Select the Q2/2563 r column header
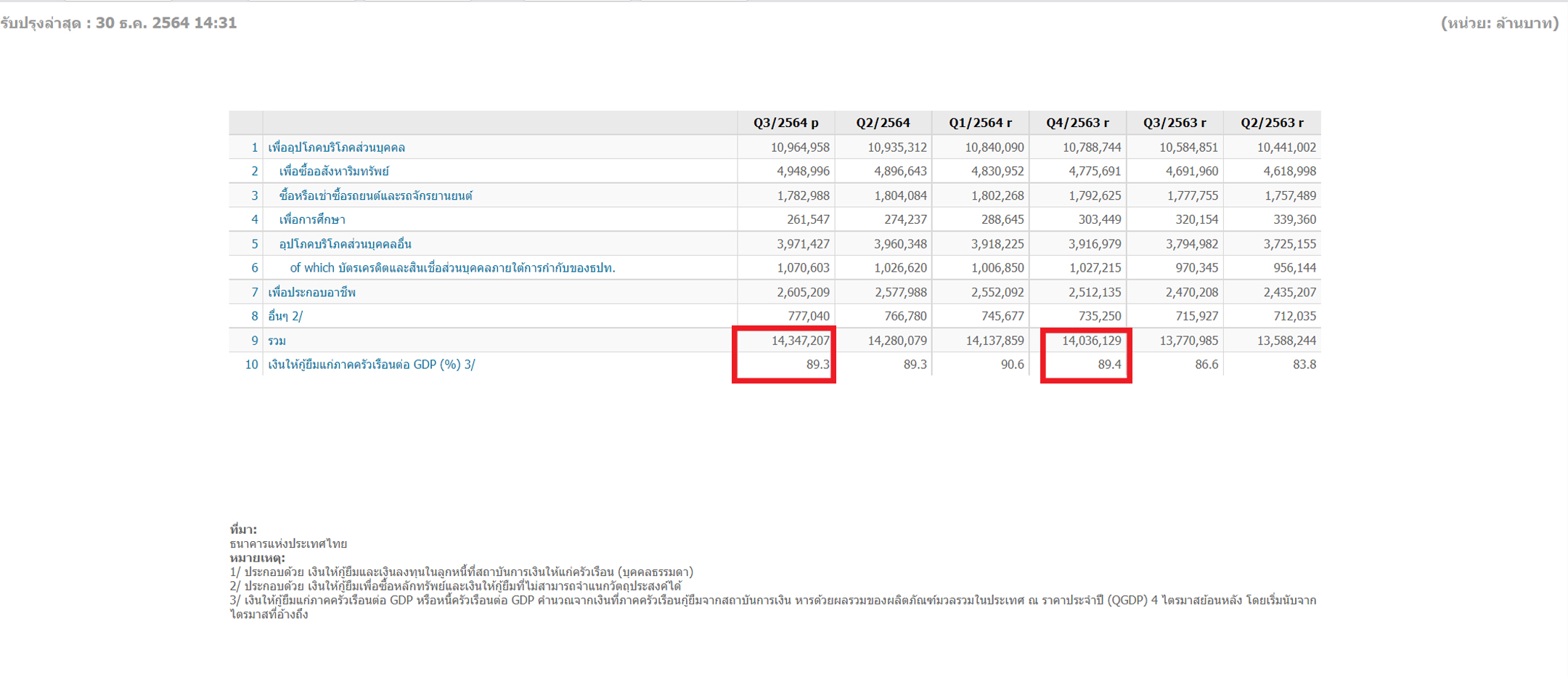 [x=1272, y=123]
